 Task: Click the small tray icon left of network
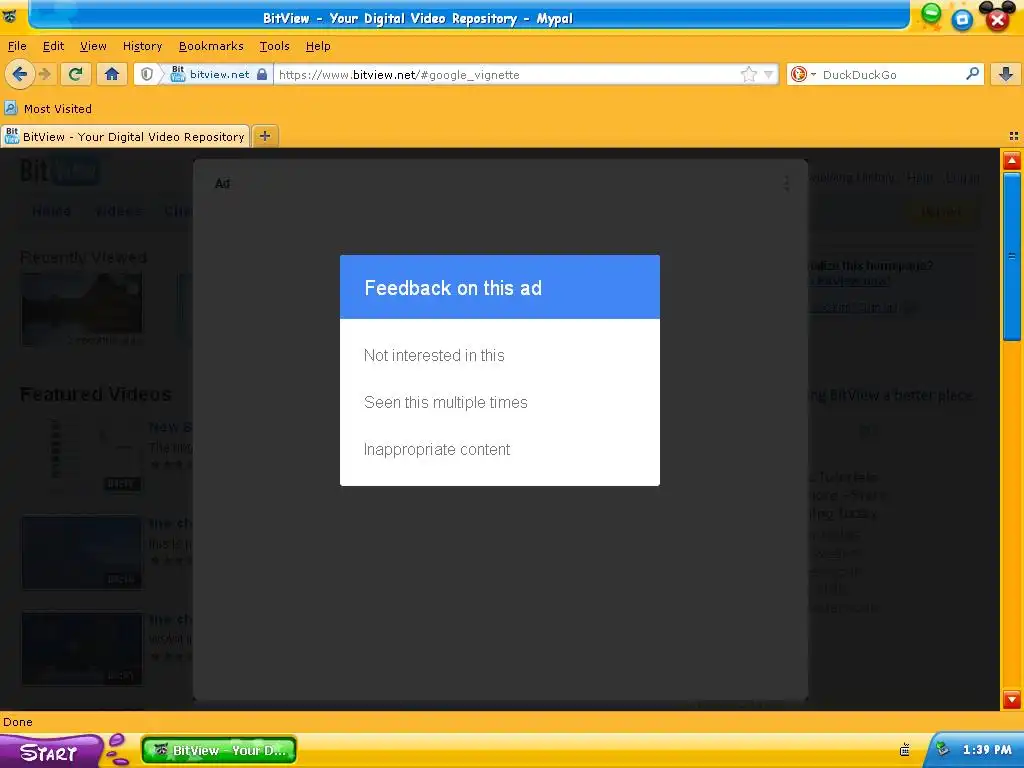(x=905, y=750)
